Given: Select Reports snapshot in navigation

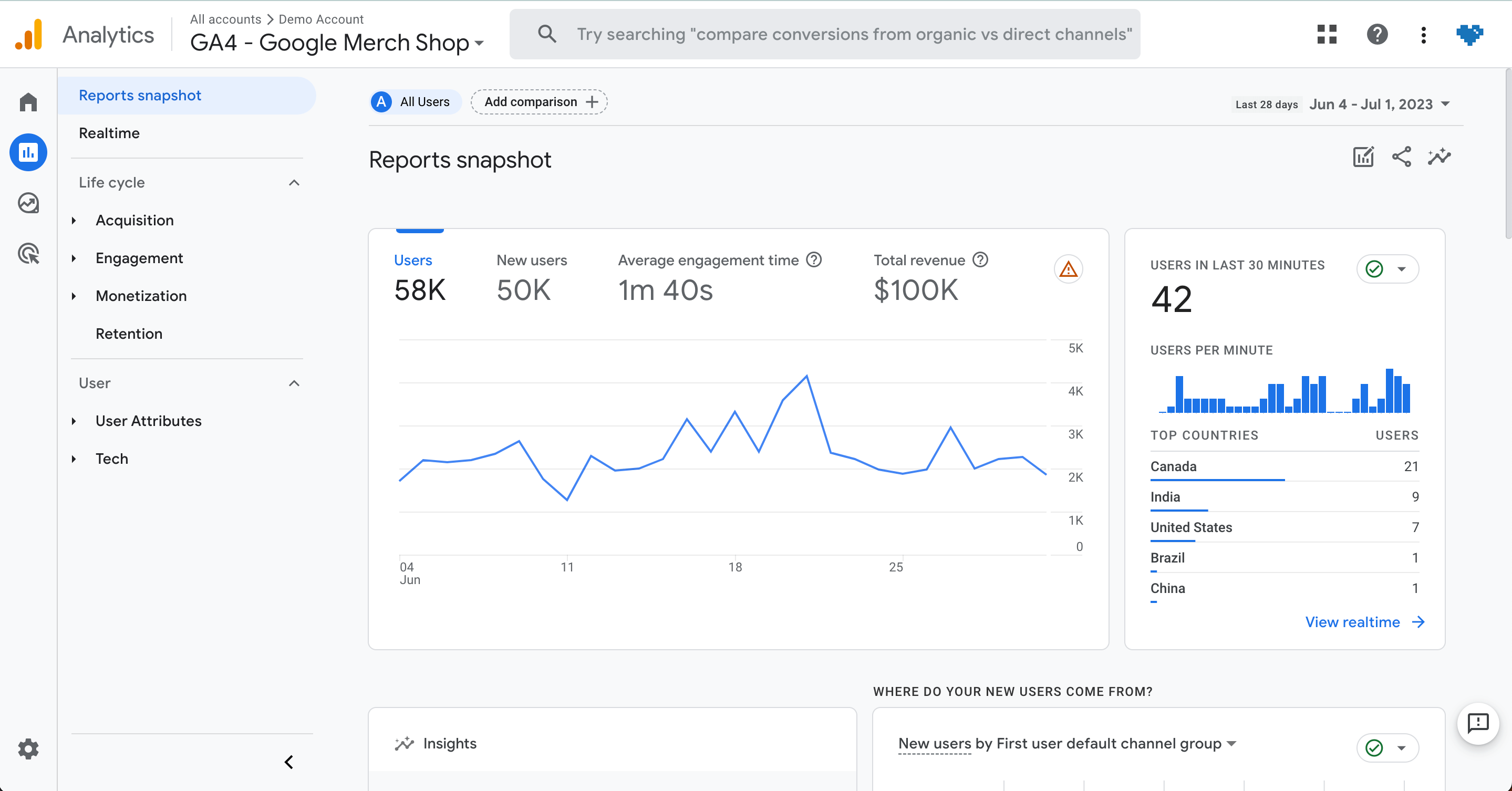Looking at the screenshot, I should point(187,96).
